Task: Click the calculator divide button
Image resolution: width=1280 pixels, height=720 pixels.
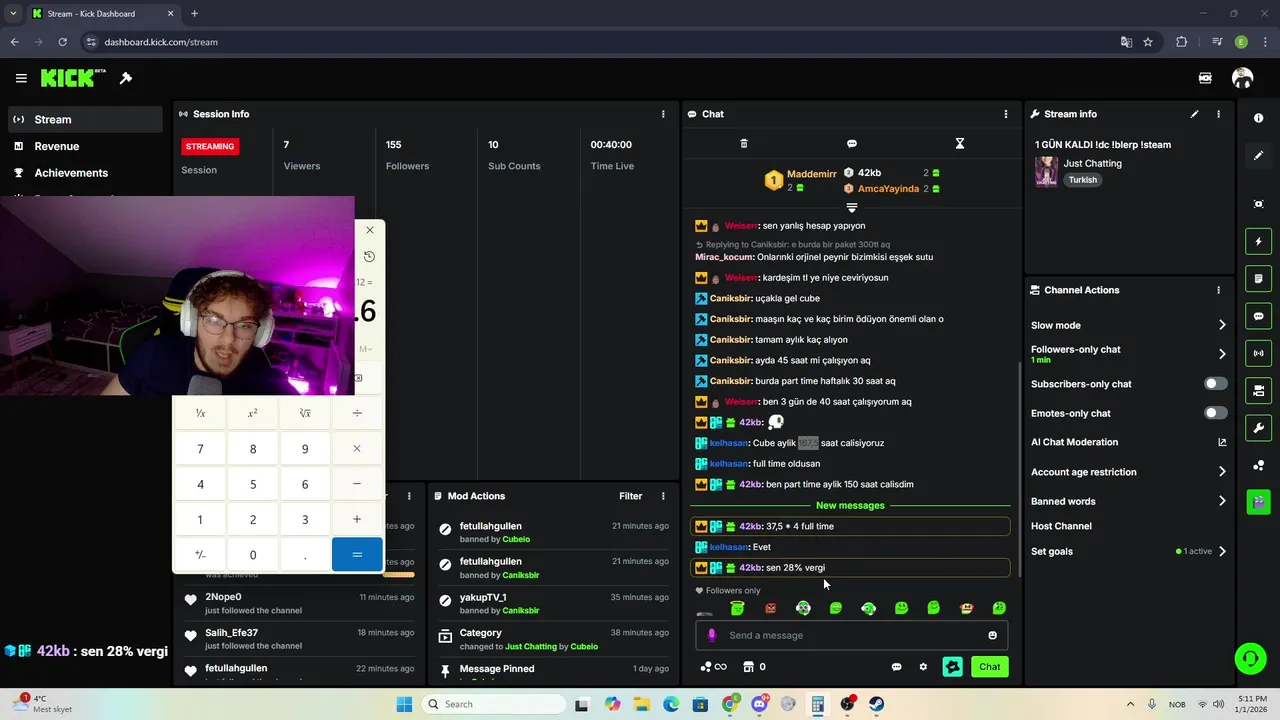Action: click(357, 413)
